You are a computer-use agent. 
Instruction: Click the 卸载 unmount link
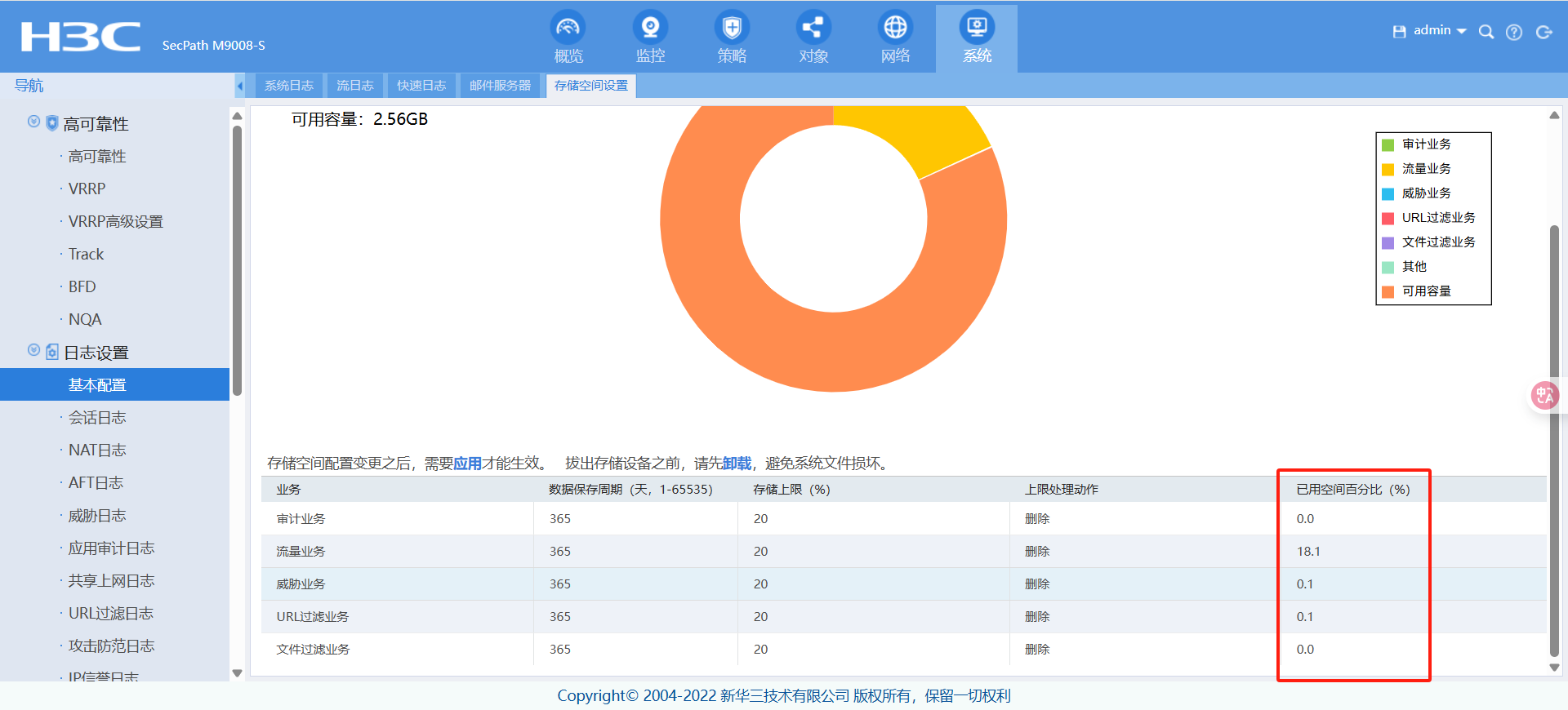click(x=737, y=464)
